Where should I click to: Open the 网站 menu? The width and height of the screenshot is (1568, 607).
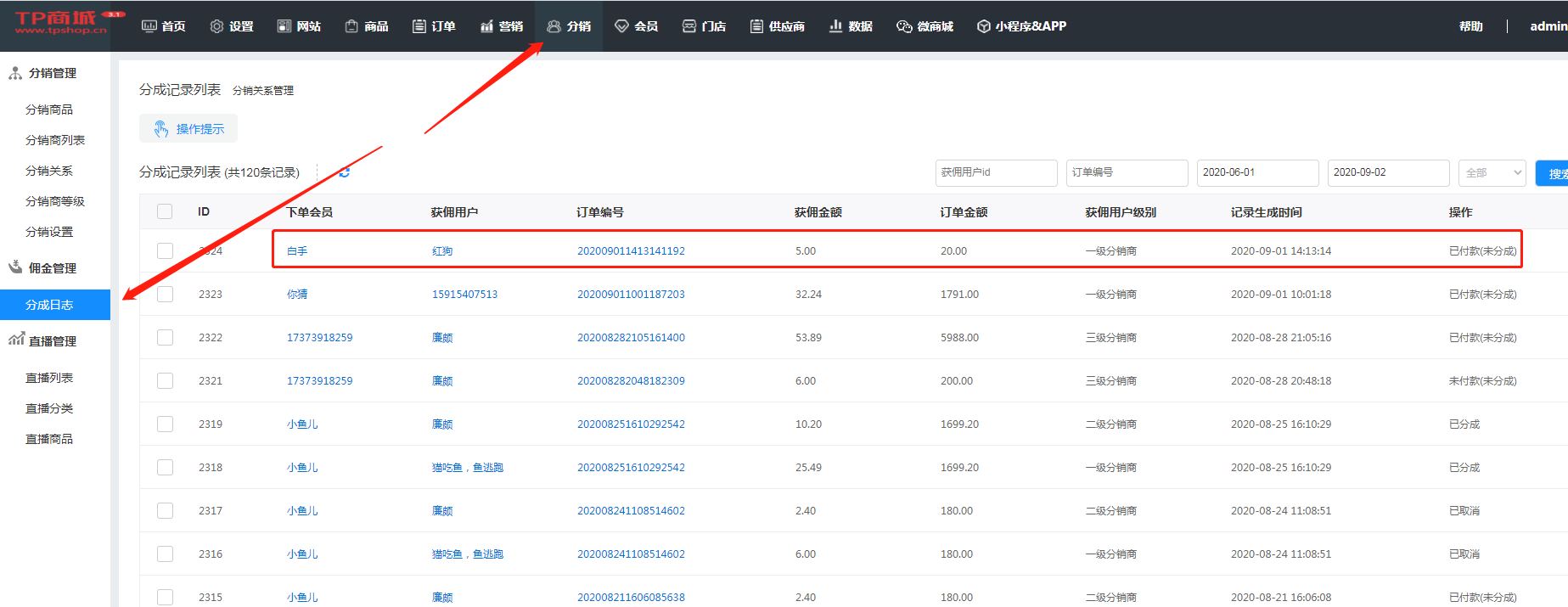[299, 26]
